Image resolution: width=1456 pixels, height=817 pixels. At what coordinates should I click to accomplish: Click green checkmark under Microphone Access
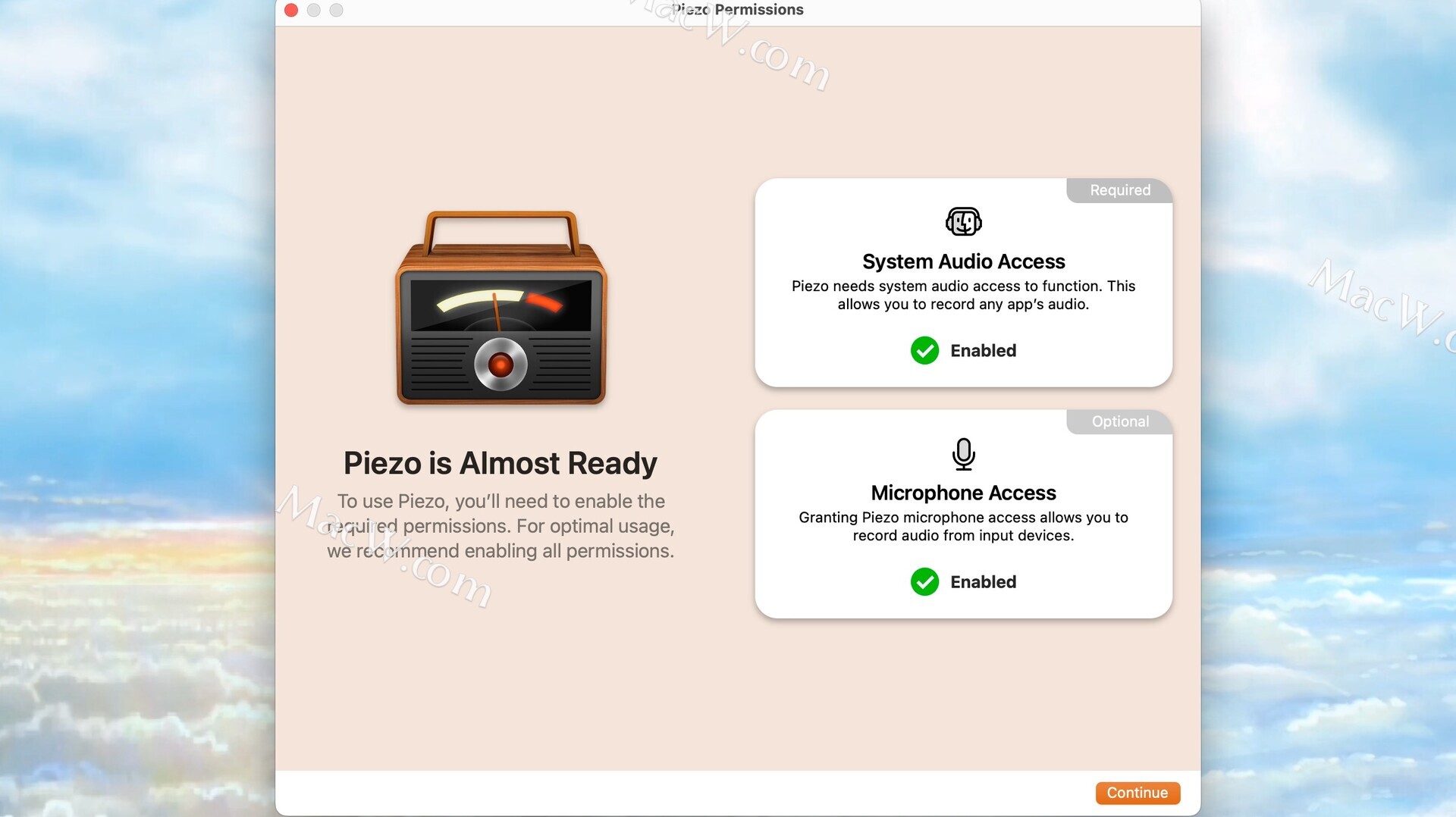[x=924, y=581]
